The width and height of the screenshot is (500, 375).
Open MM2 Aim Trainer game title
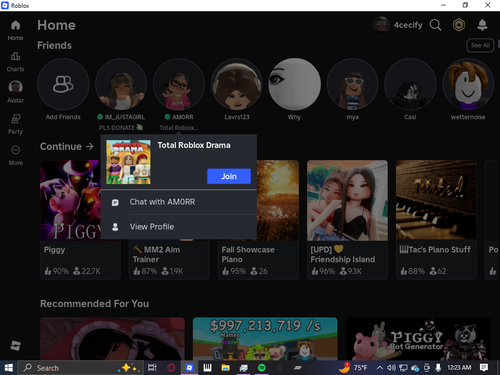point(157,254)
